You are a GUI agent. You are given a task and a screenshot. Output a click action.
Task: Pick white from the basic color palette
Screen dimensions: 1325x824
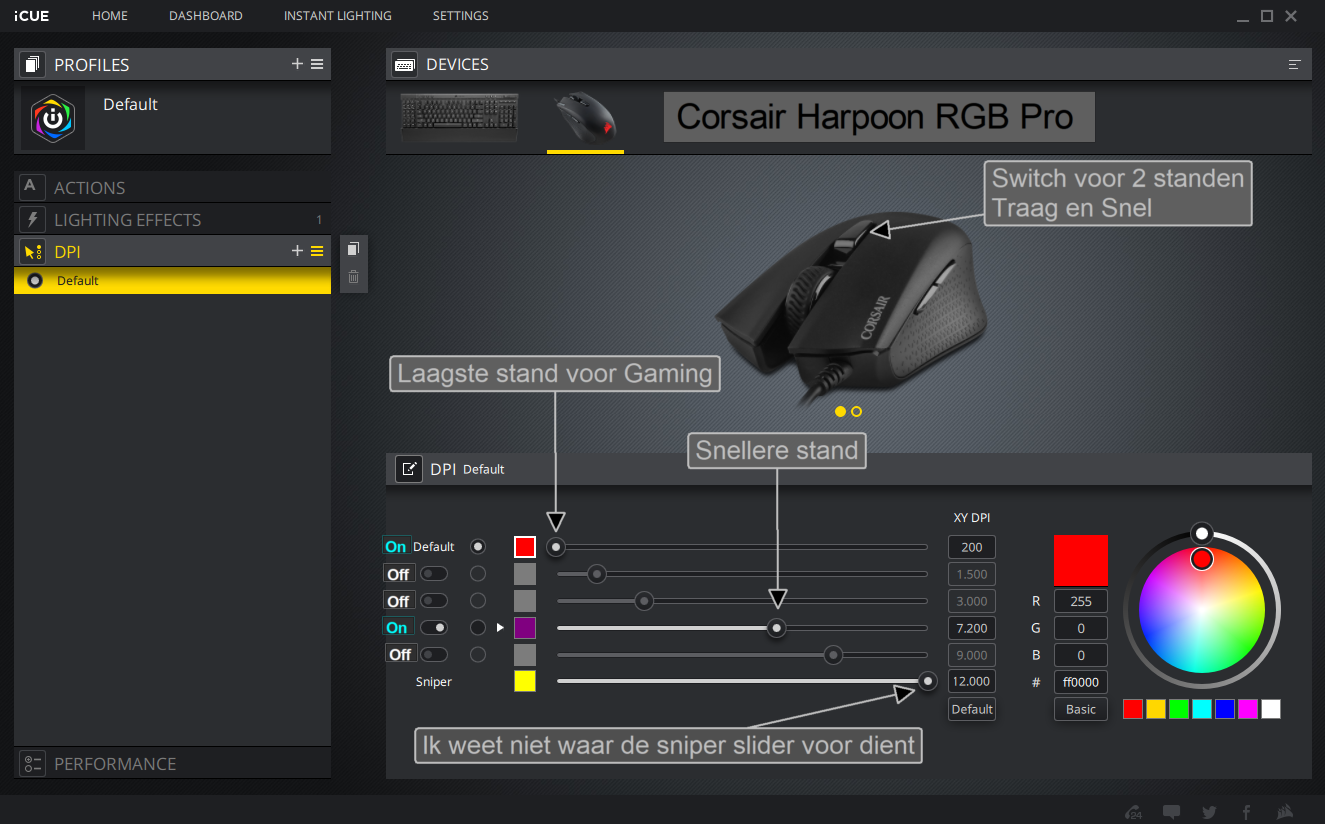click(1271, 709)
